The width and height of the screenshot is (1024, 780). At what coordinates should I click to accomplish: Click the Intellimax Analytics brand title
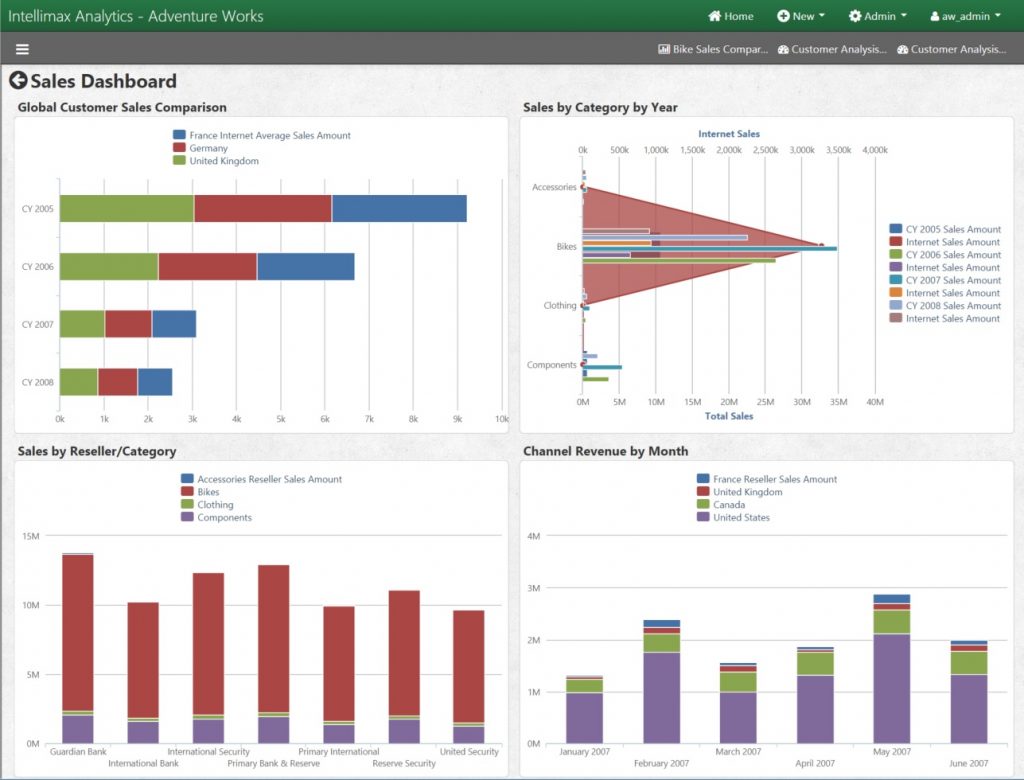pos(137,16)
